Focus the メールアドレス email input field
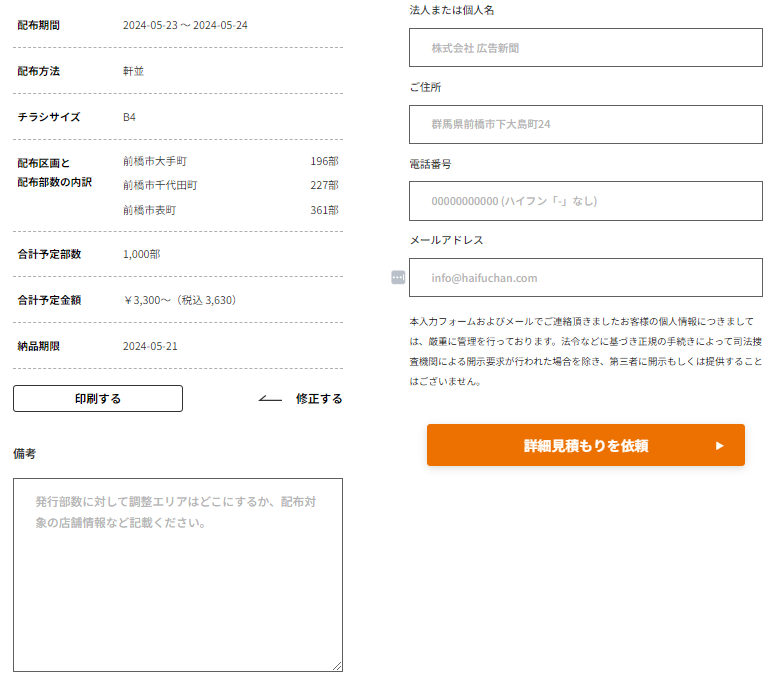The width and height of the screenshot is (776, 681). coord(585,278)
